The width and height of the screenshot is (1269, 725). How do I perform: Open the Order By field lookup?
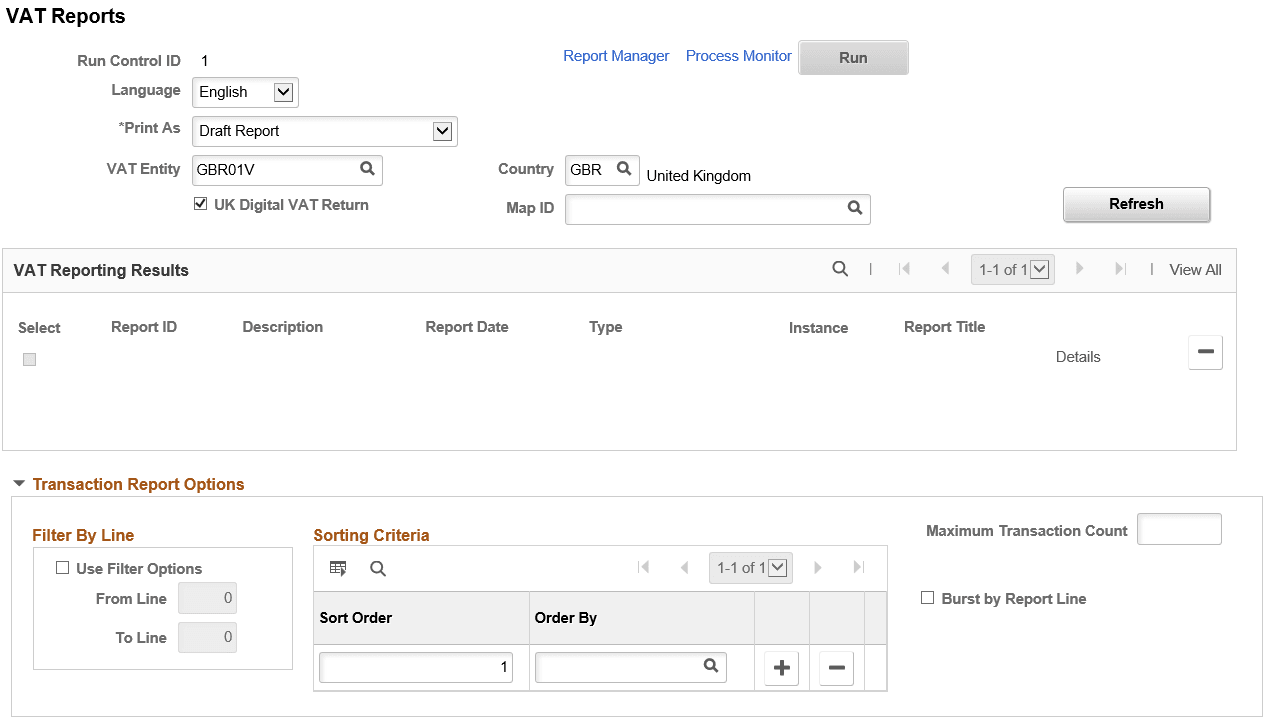(x=711, y=667)
